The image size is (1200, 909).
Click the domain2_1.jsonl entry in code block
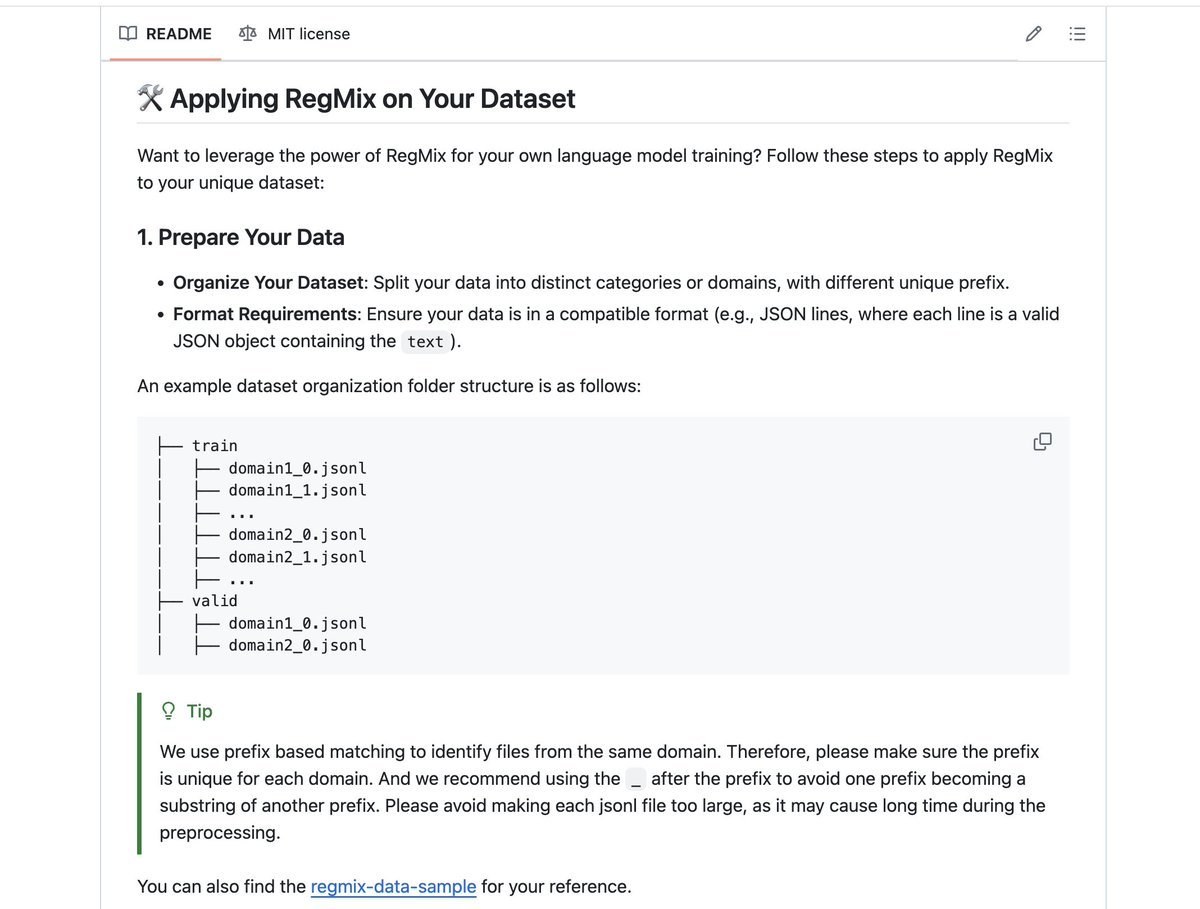(x=297, y=557)
